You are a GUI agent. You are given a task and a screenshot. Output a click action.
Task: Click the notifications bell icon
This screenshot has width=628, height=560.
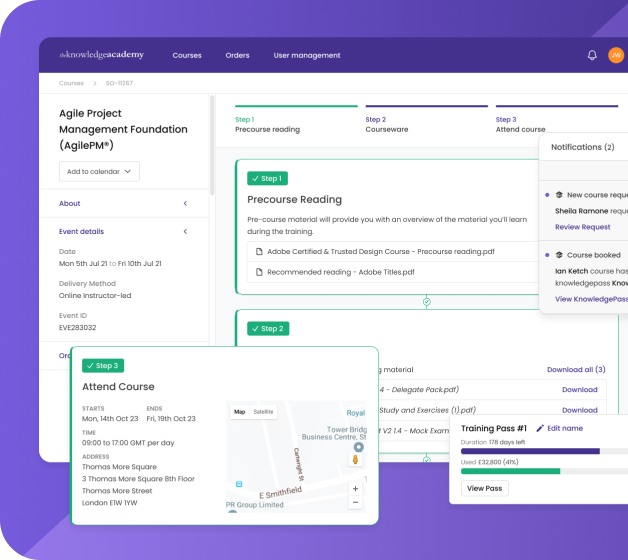point(592,55)
